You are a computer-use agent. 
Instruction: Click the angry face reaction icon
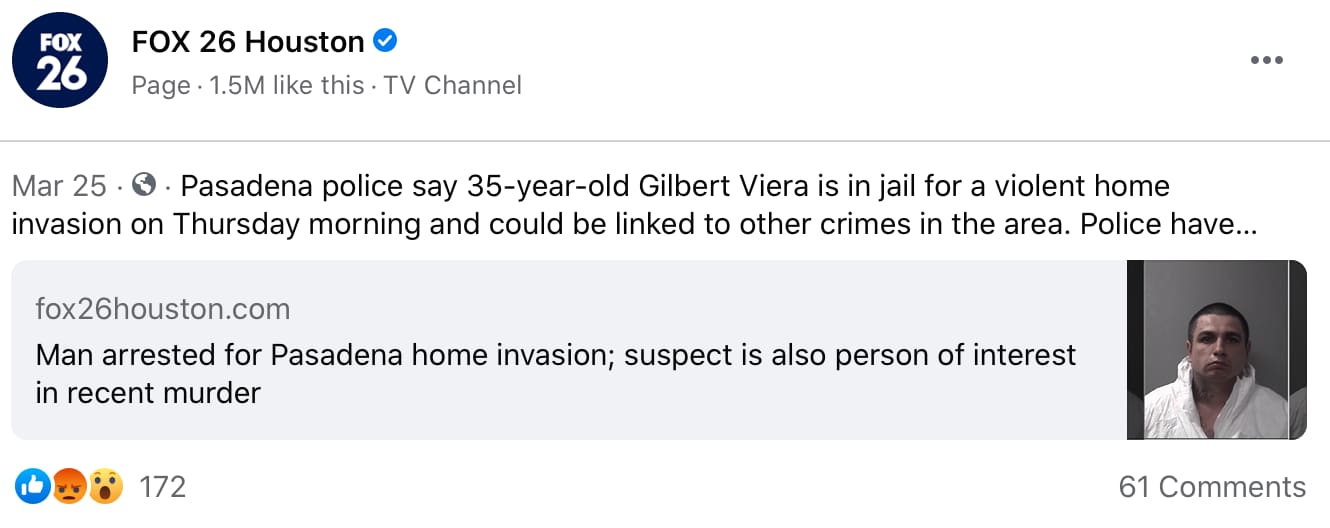[x=68, y=487]
